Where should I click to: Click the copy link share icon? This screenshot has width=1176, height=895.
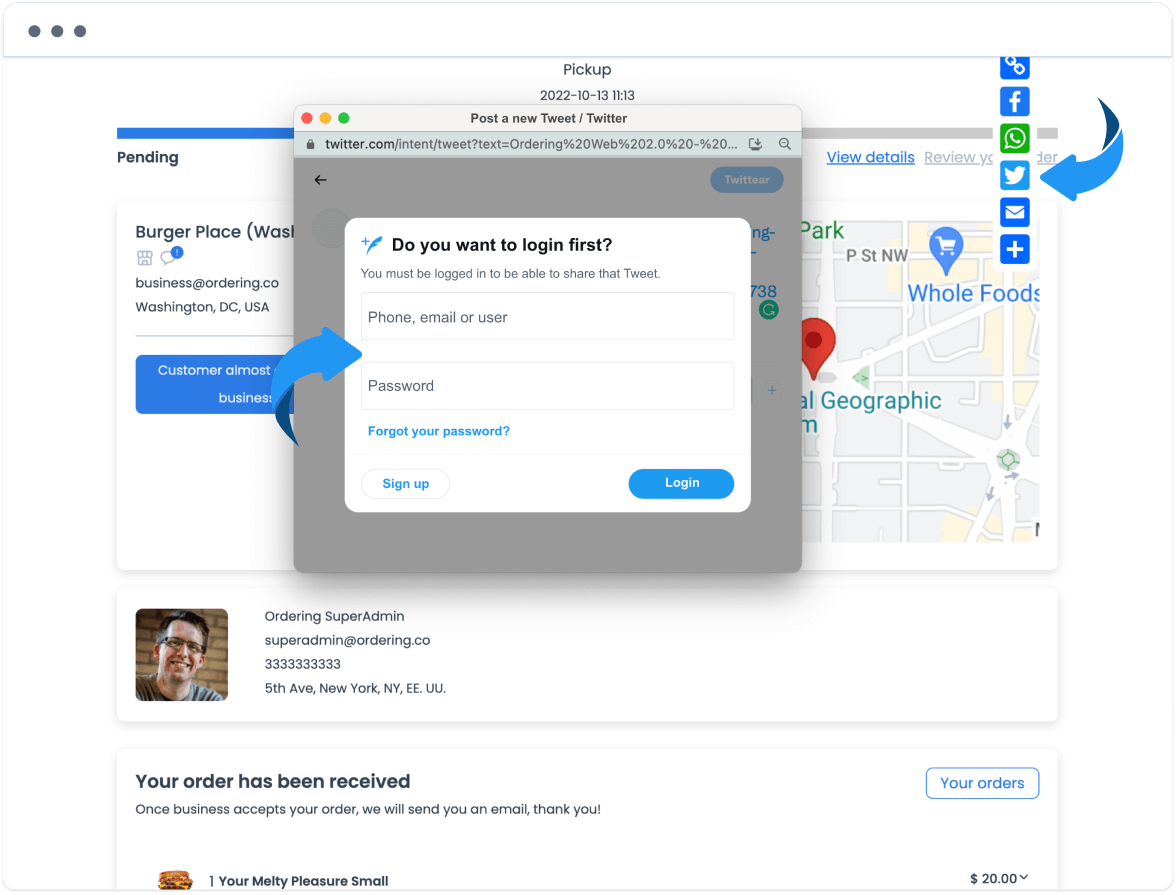pyautogui.click(x=1014, y=66)
